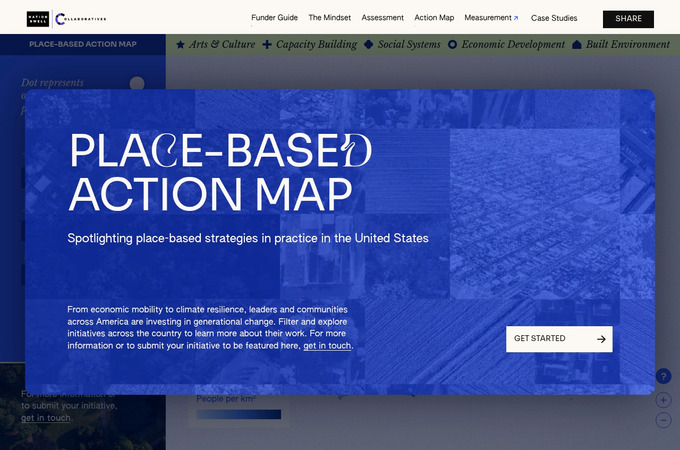This screenshot has width=680, height=450.
Task: Filter by Arts & Culture label
Action: pos(222,44)
